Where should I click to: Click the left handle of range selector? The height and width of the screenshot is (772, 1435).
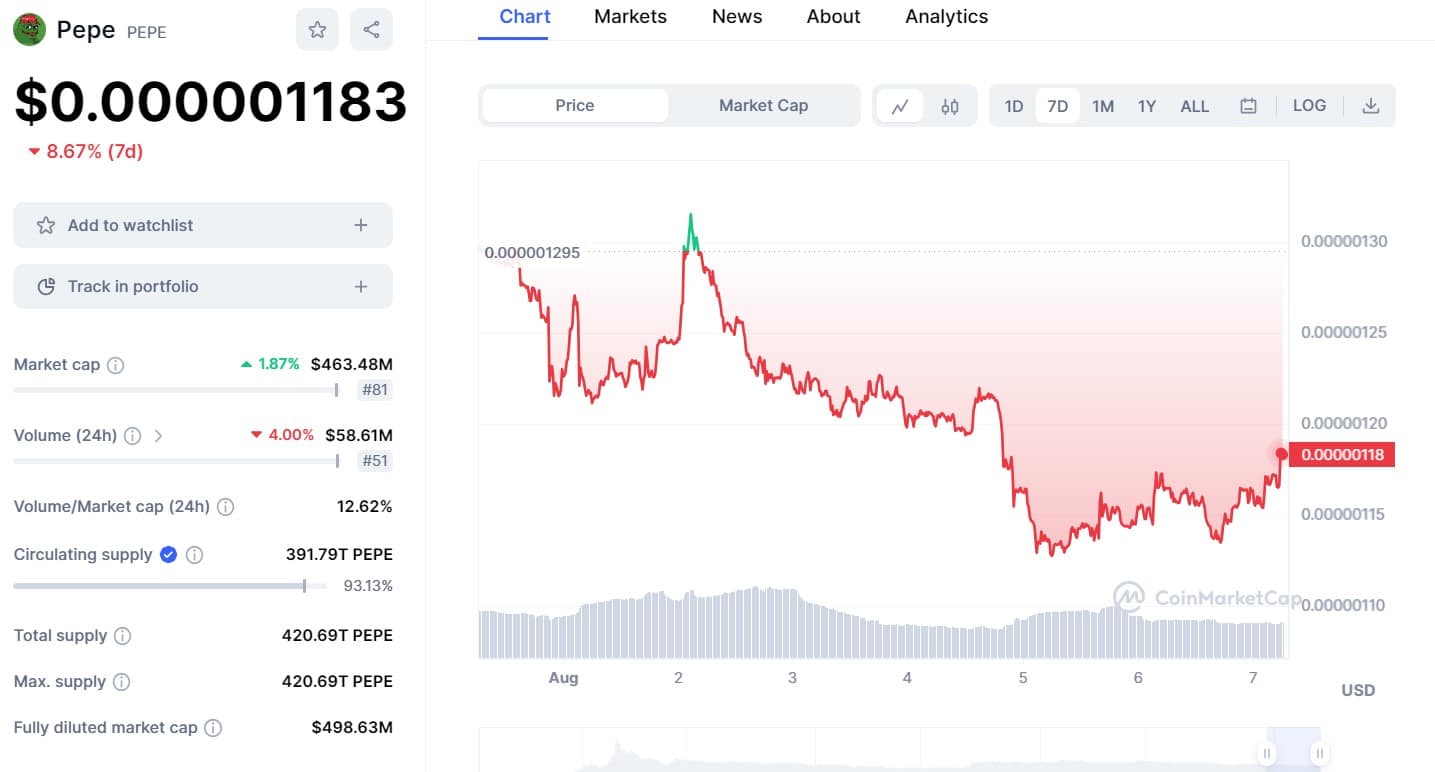(1267, 753)
